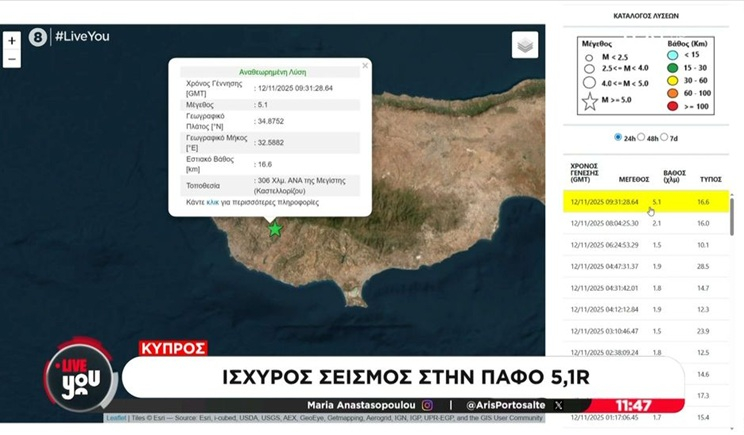Viewport: 744px width, 435px height.
Task: Click the Instagram icon in the banner
Action: click(x=427, y=405)
